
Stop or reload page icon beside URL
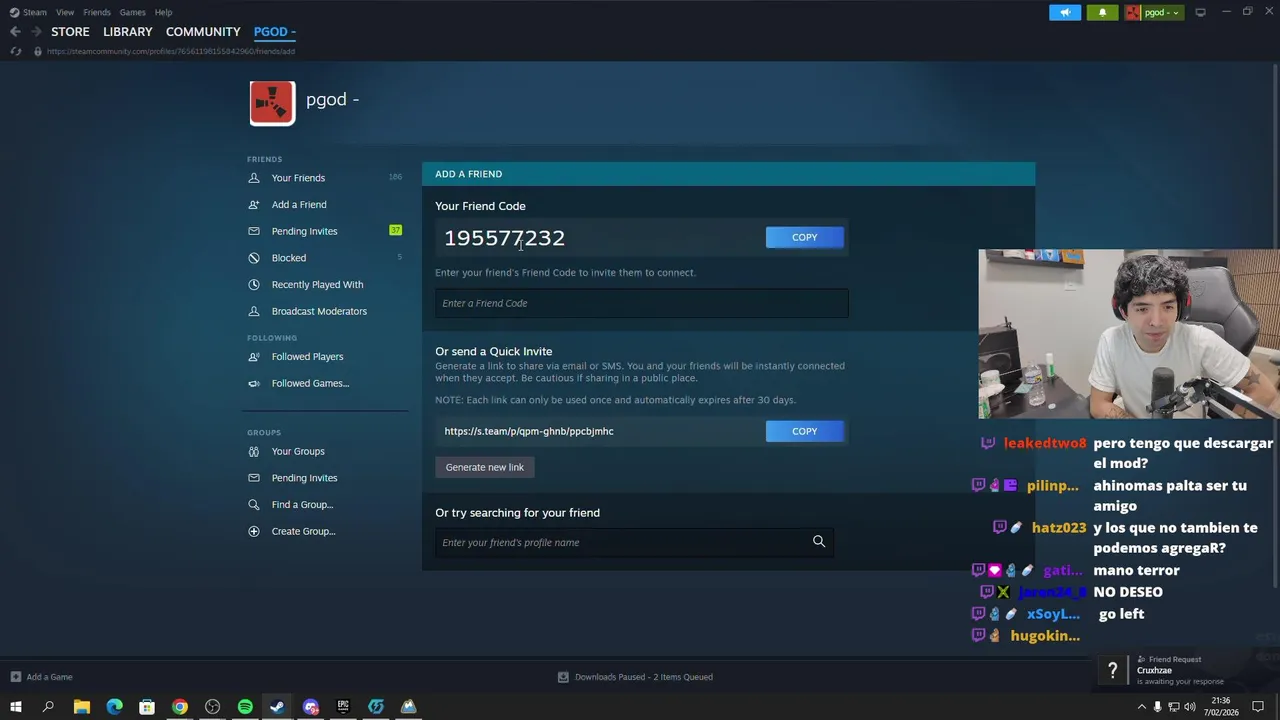16,51
